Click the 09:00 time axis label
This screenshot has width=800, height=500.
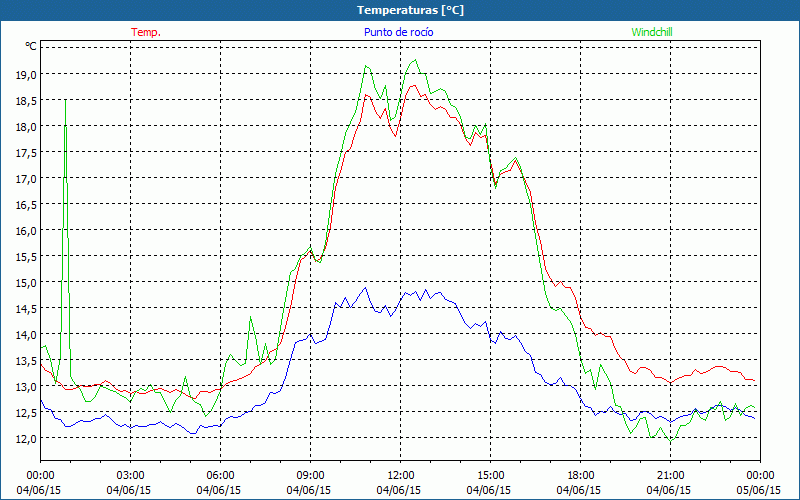310,476
